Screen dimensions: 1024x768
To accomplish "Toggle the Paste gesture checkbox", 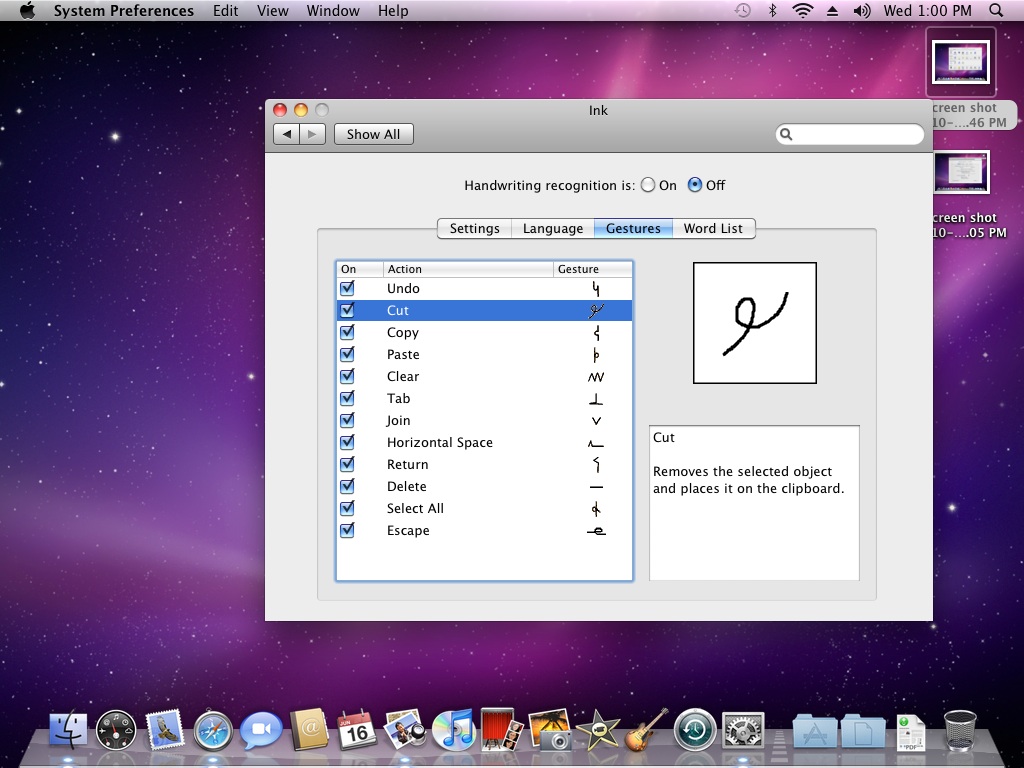I will (347, 354).
